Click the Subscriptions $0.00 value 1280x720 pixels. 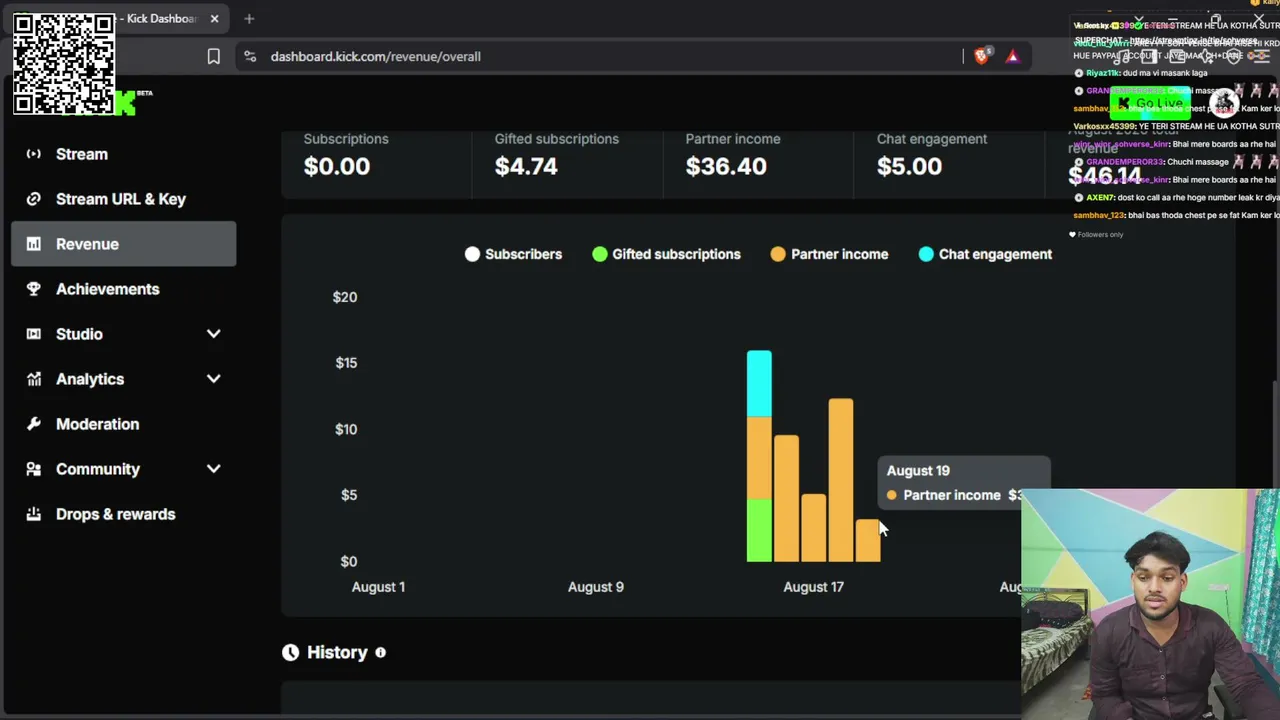click(x=337, y=166)
